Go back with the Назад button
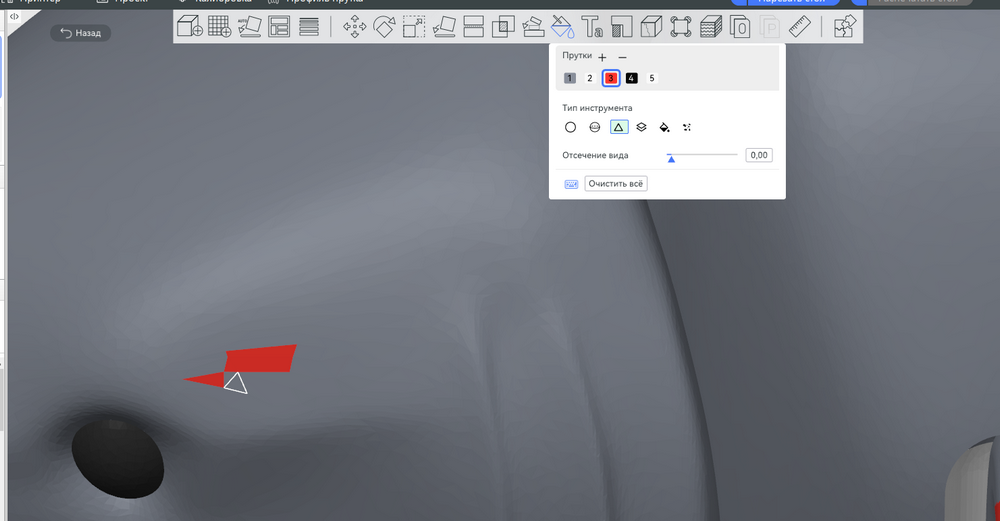The image size is (1000, 521). [x=80, y=33]
